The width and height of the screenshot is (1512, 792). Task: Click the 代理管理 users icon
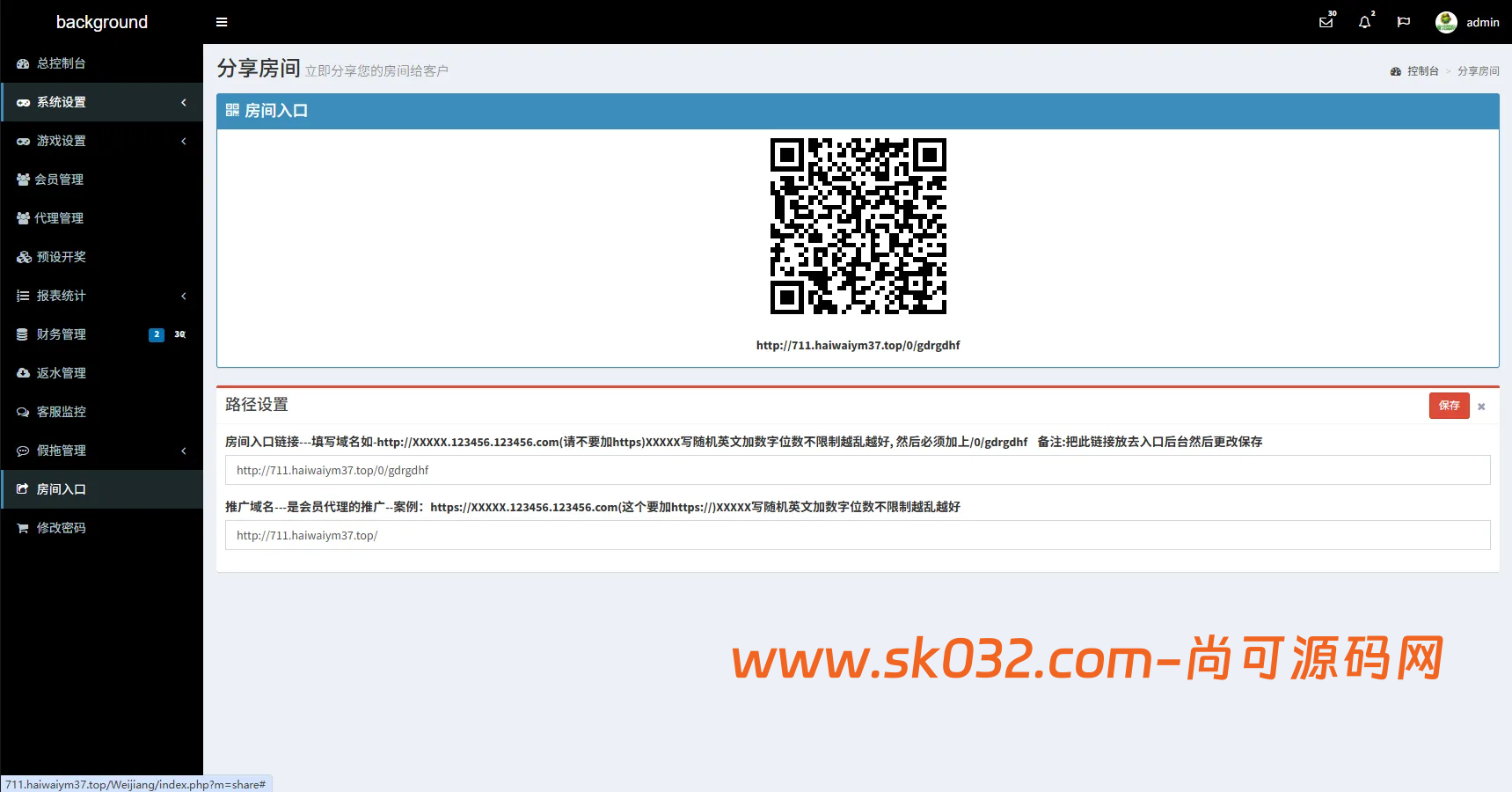click(23, 218)
